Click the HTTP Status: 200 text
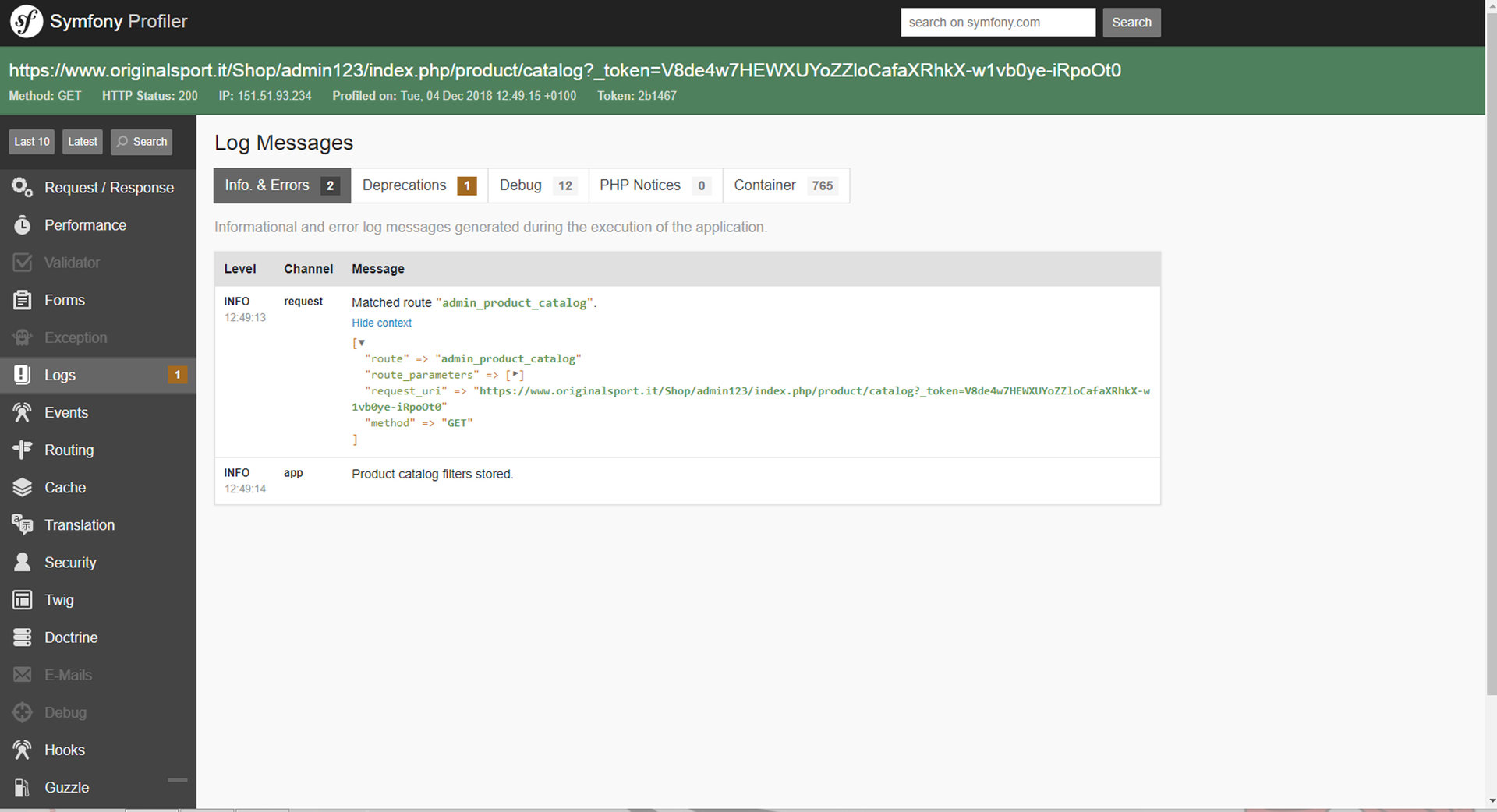The width and height of the screenshot is (1497, 812). point(150,96)
